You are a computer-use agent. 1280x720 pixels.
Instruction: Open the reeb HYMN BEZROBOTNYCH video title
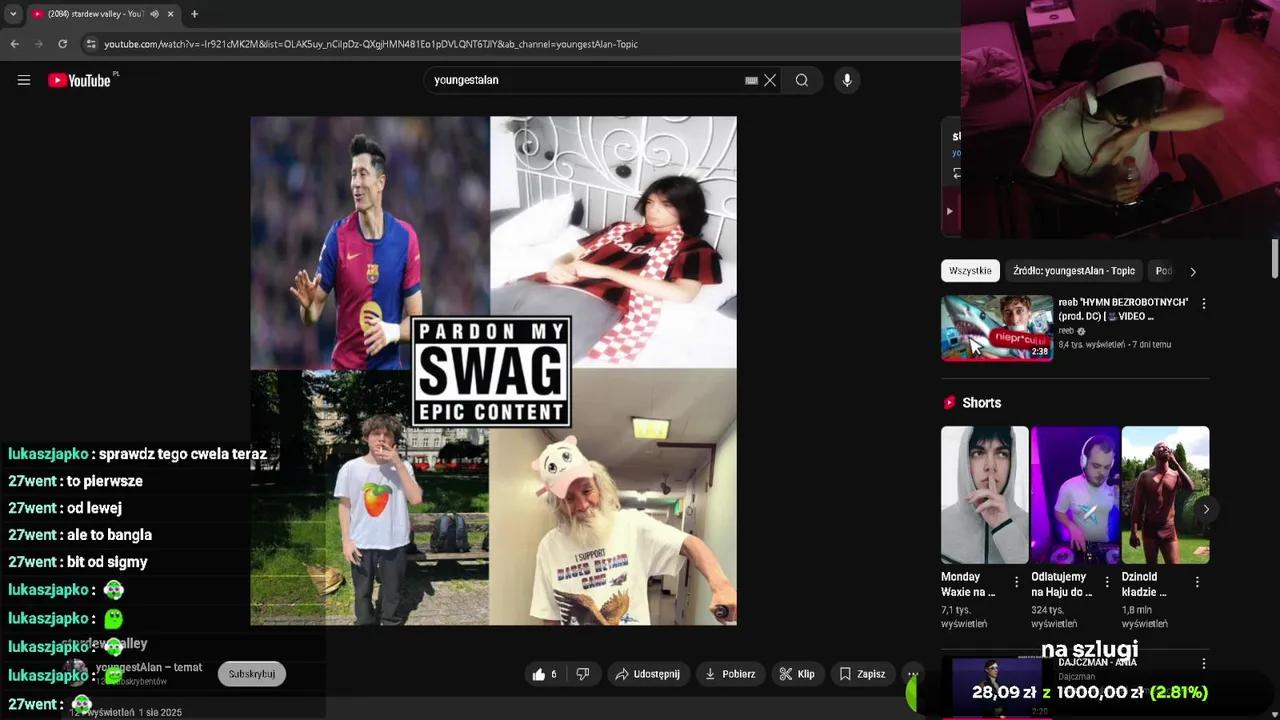pyautogui.click(x=1123, y=309)
